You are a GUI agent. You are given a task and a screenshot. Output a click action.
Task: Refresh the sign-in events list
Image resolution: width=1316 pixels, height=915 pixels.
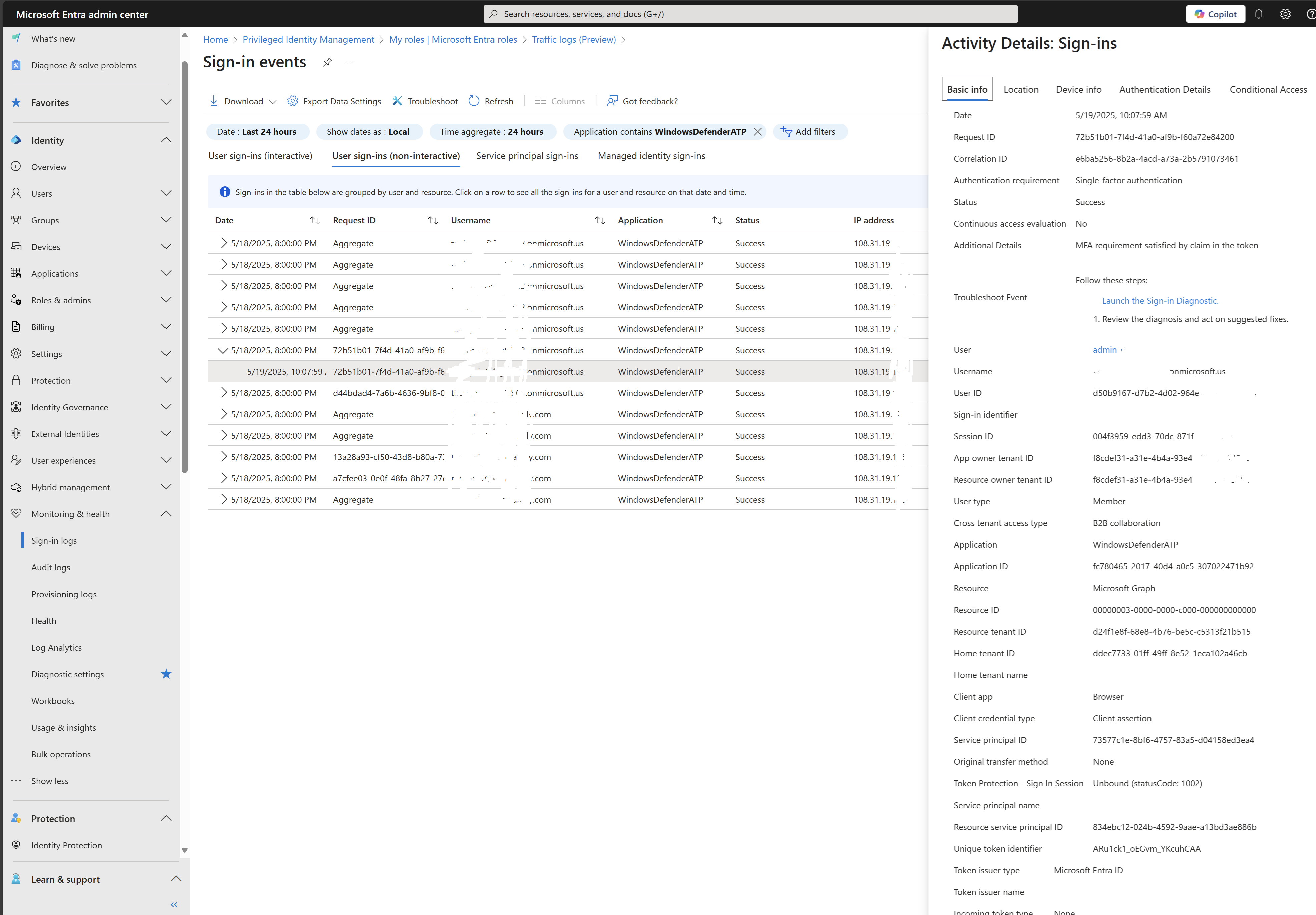click(491, 101)
